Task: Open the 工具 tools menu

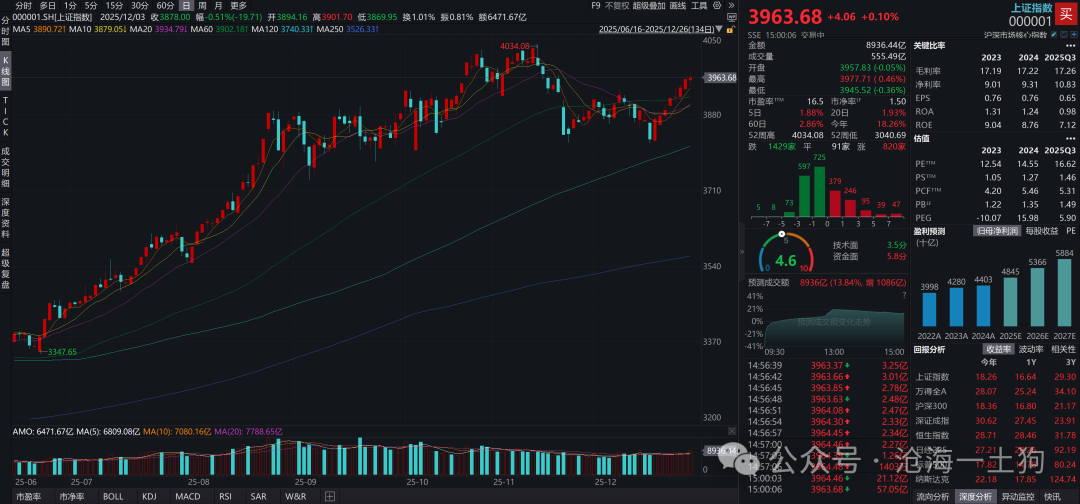Action: pyautogui.click(x=699, y=5)
